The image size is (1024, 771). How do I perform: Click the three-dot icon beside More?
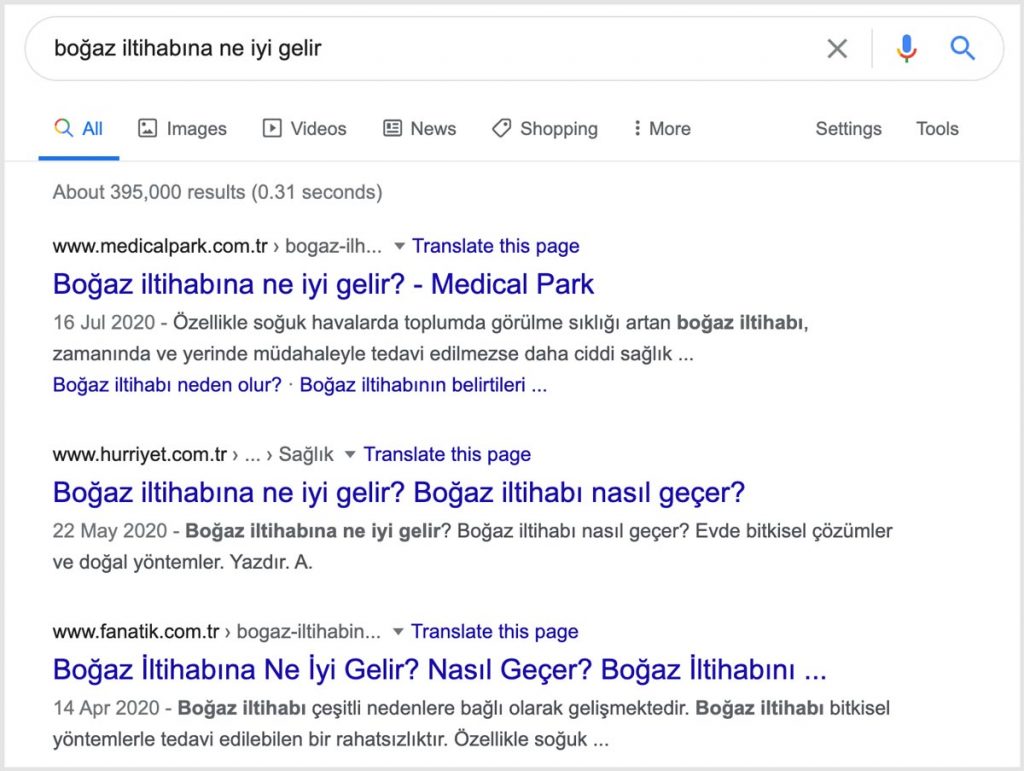point(637,128)
